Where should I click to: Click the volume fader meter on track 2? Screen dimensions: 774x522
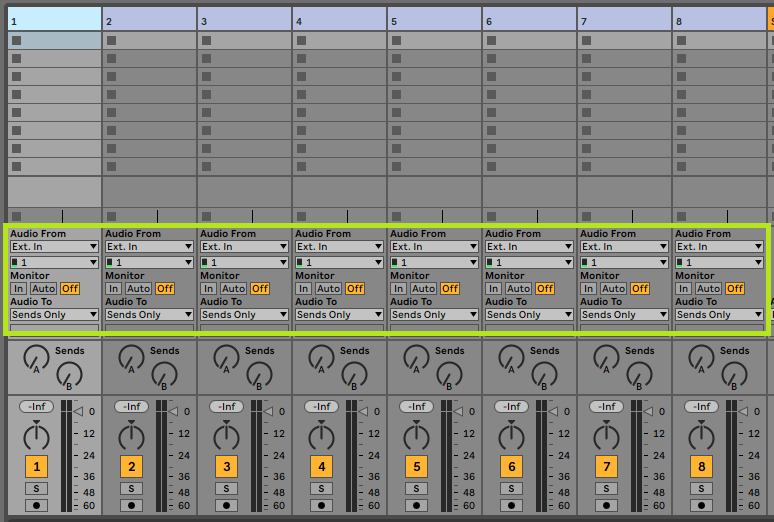tap(163, 455)
